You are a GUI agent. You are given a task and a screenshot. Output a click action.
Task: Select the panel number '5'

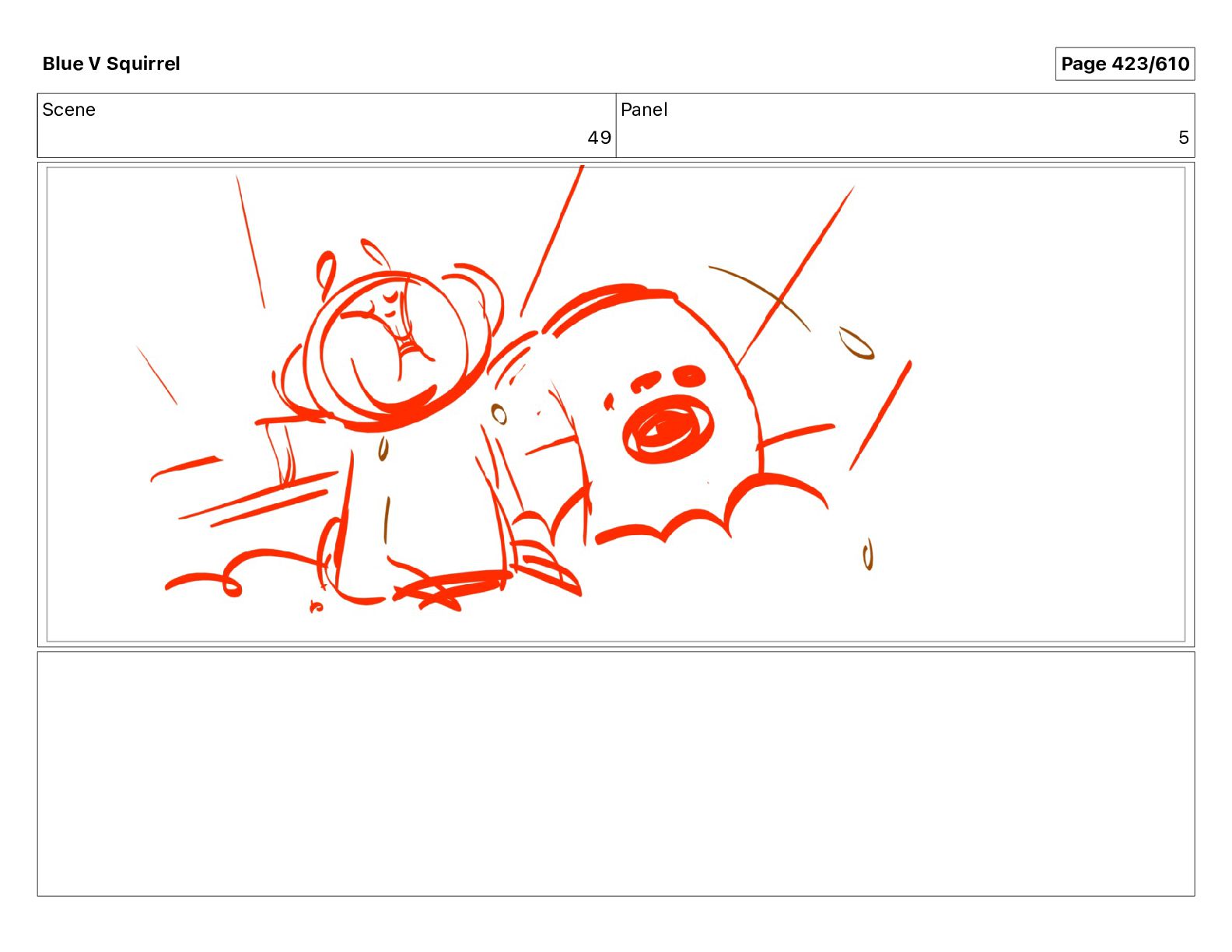[x=1184, y=138]
